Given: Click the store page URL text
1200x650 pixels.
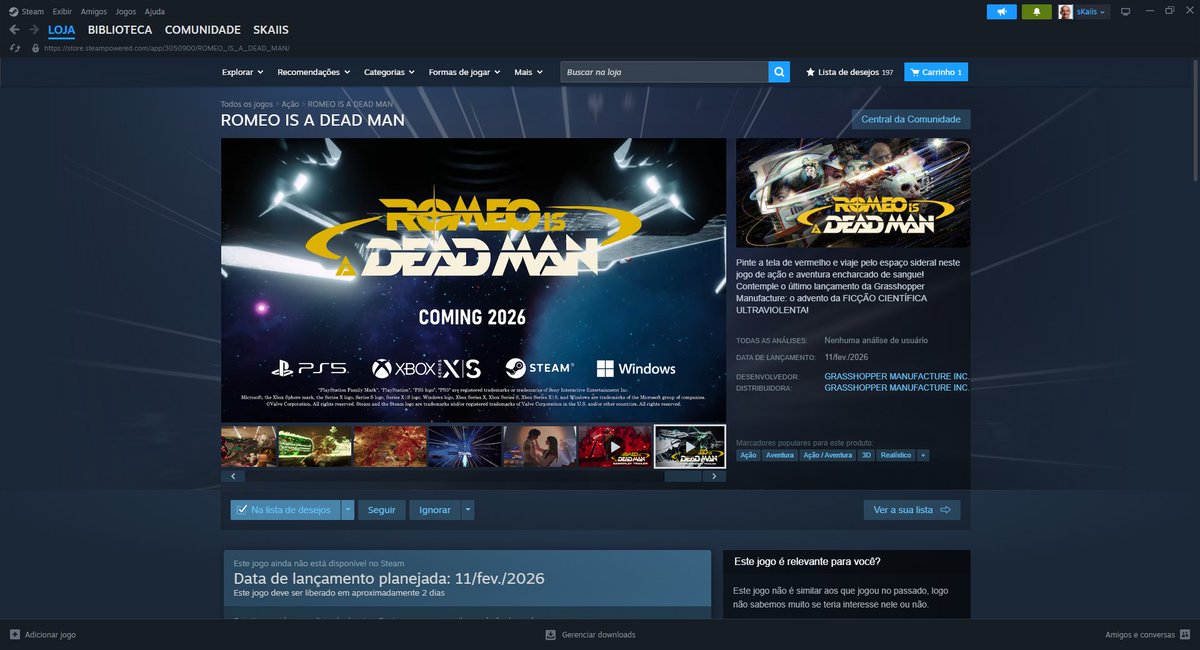Looking at the screenshot, I should click(167, 48).
